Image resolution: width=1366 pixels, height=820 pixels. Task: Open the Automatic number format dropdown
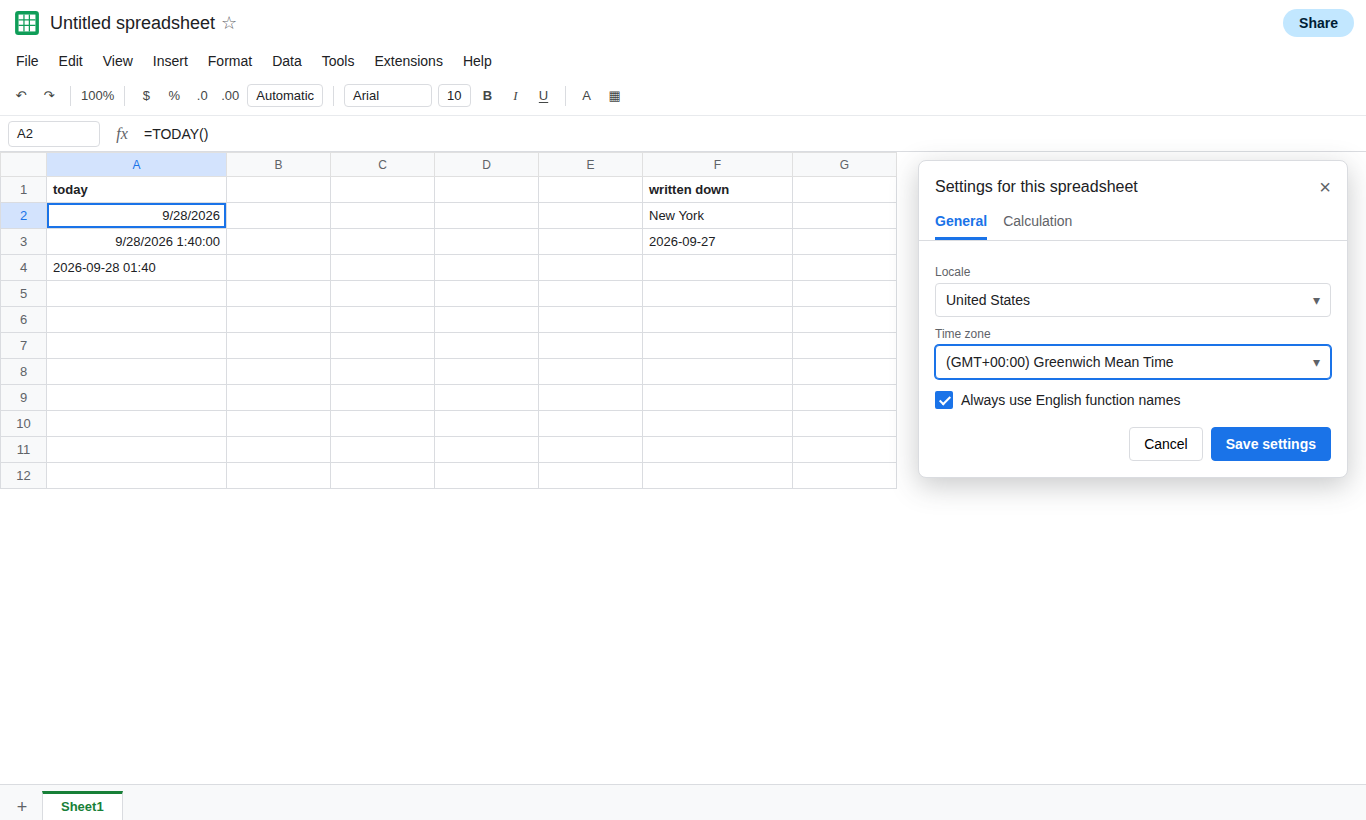point(285,96)
